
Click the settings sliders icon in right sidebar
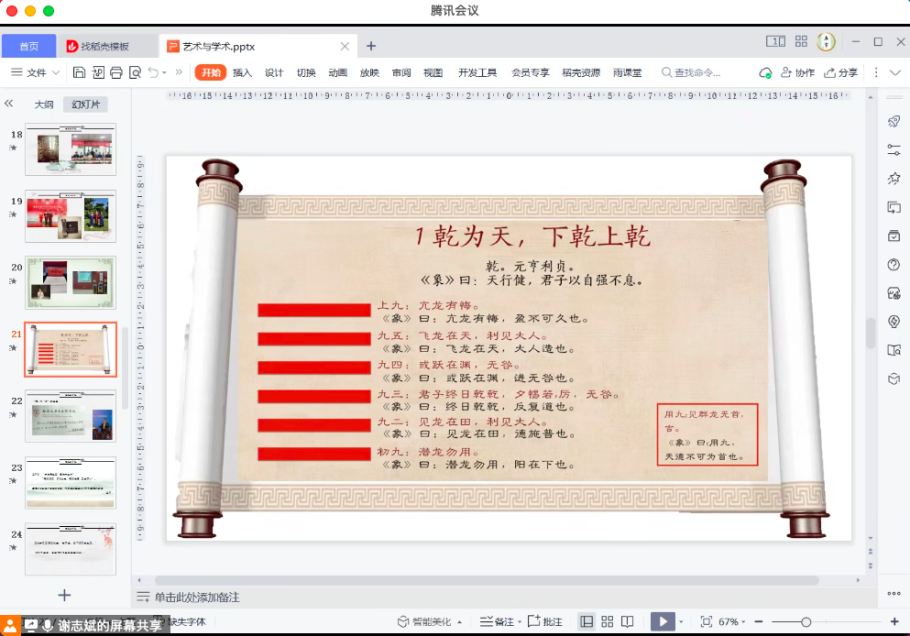pyautogui.click(x=894, y=150)
